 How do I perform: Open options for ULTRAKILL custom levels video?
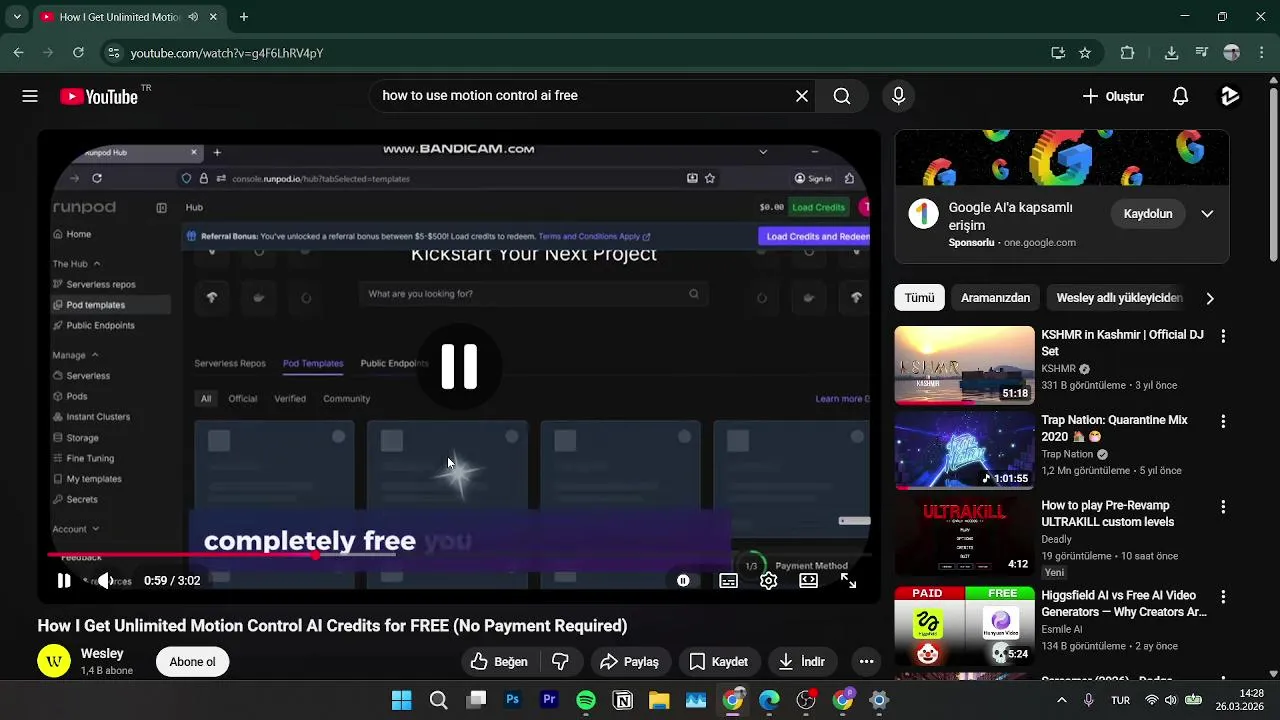[1222, 507]
